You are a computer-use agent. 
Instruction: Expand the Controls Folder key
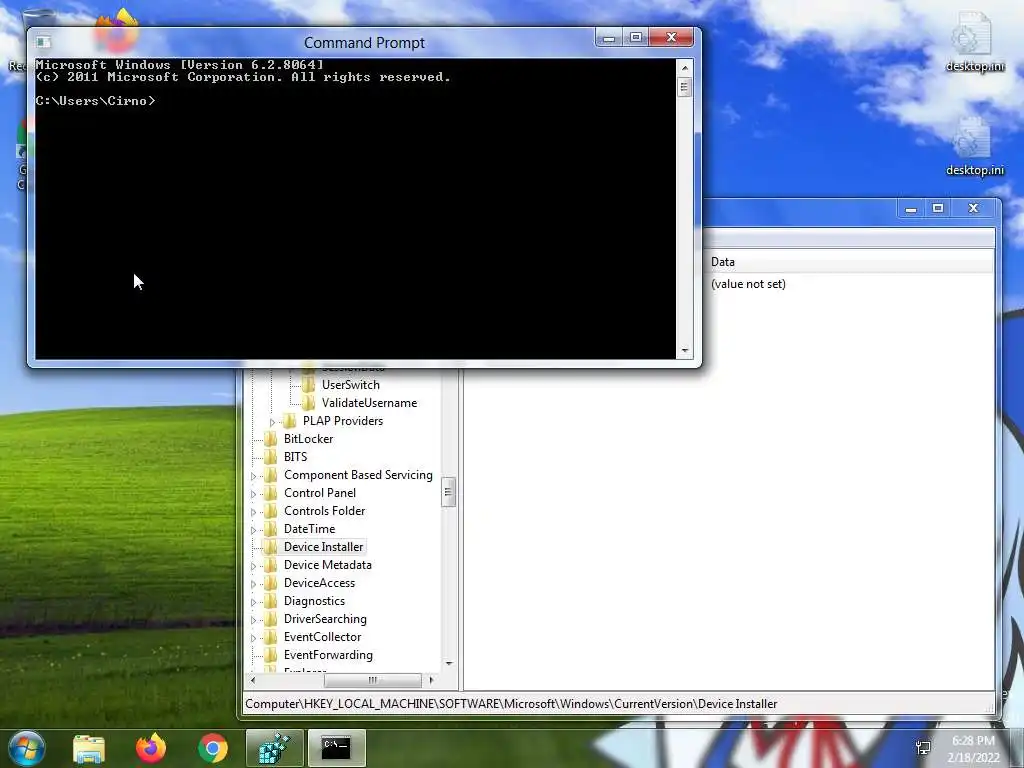point(253,512)
